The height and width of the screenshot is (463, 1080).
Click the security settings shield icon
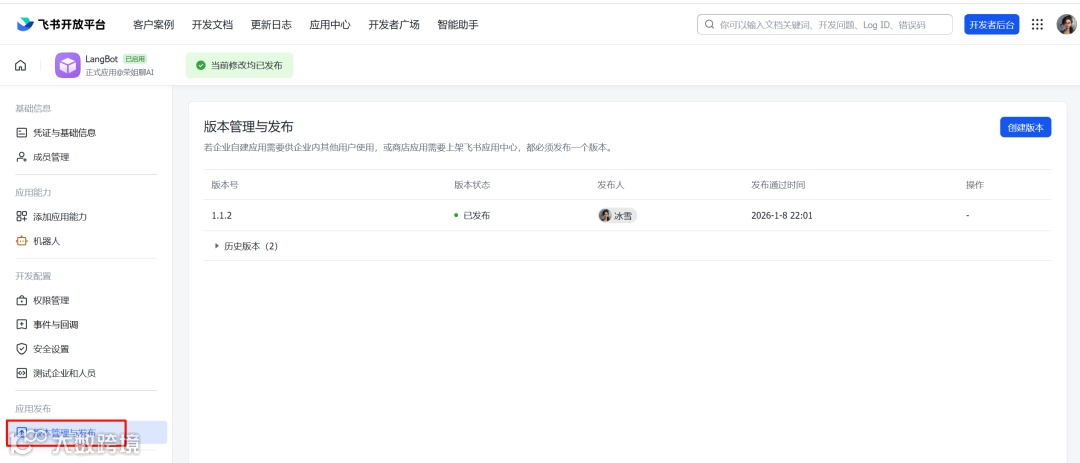[21, 349]
